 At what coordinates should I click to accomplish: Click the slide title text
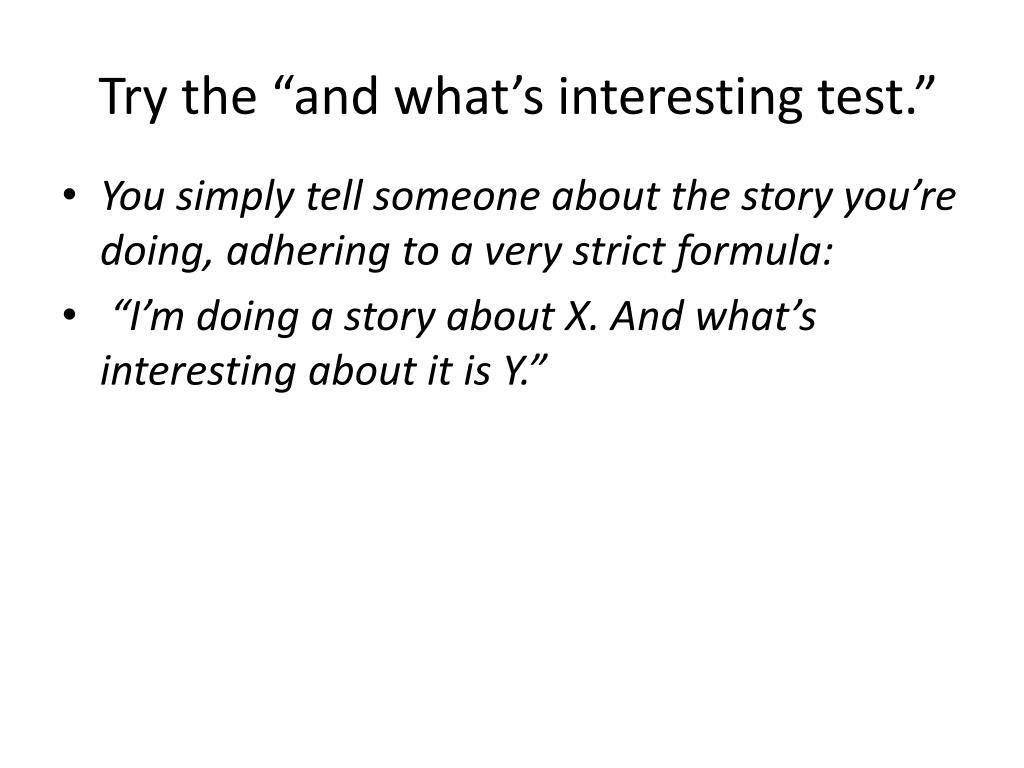tap(517, 97)
